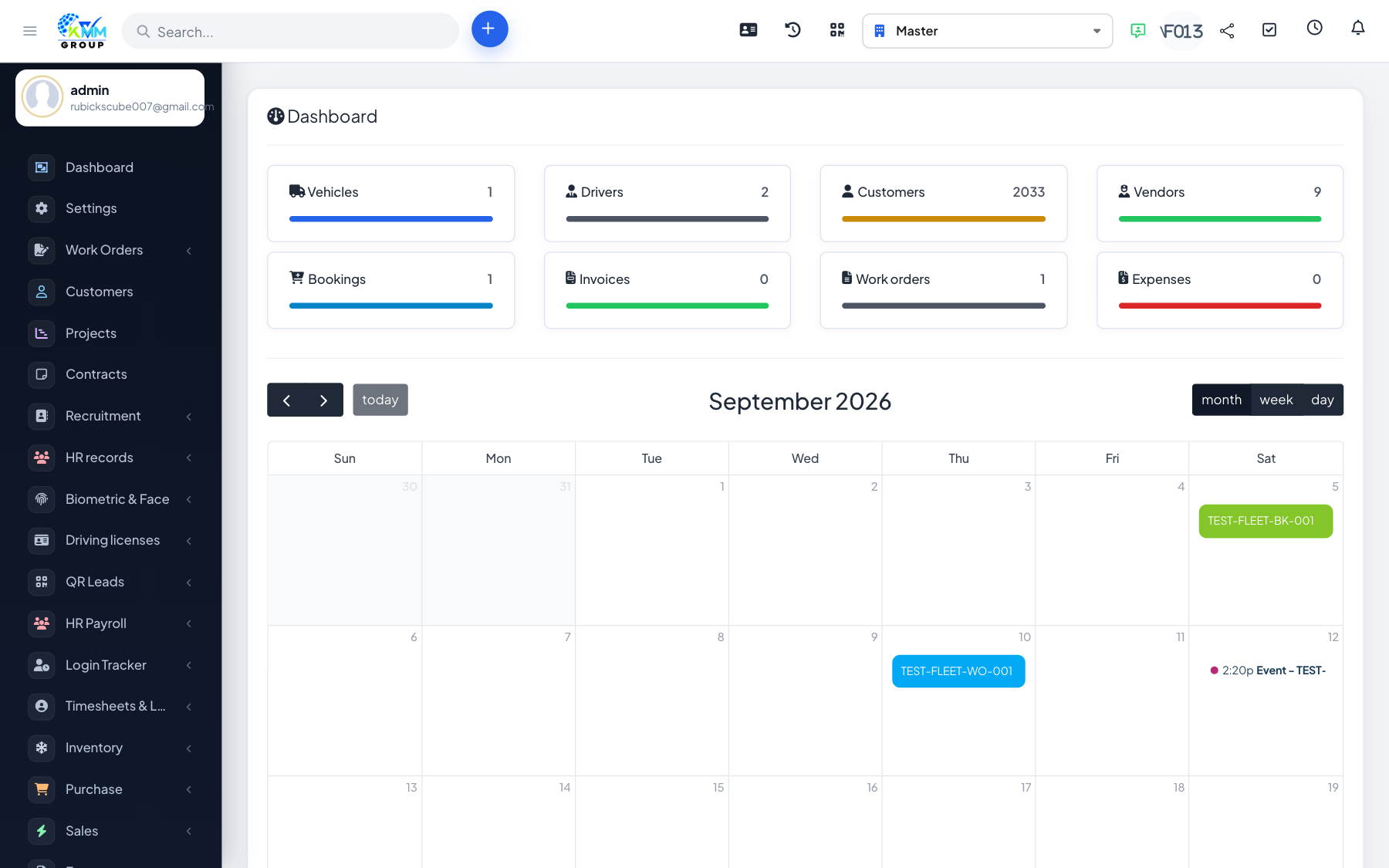Open the 2:20p Event on September 12
The width and height of the screenshot is (1389, 868).
pos(1268,670)
